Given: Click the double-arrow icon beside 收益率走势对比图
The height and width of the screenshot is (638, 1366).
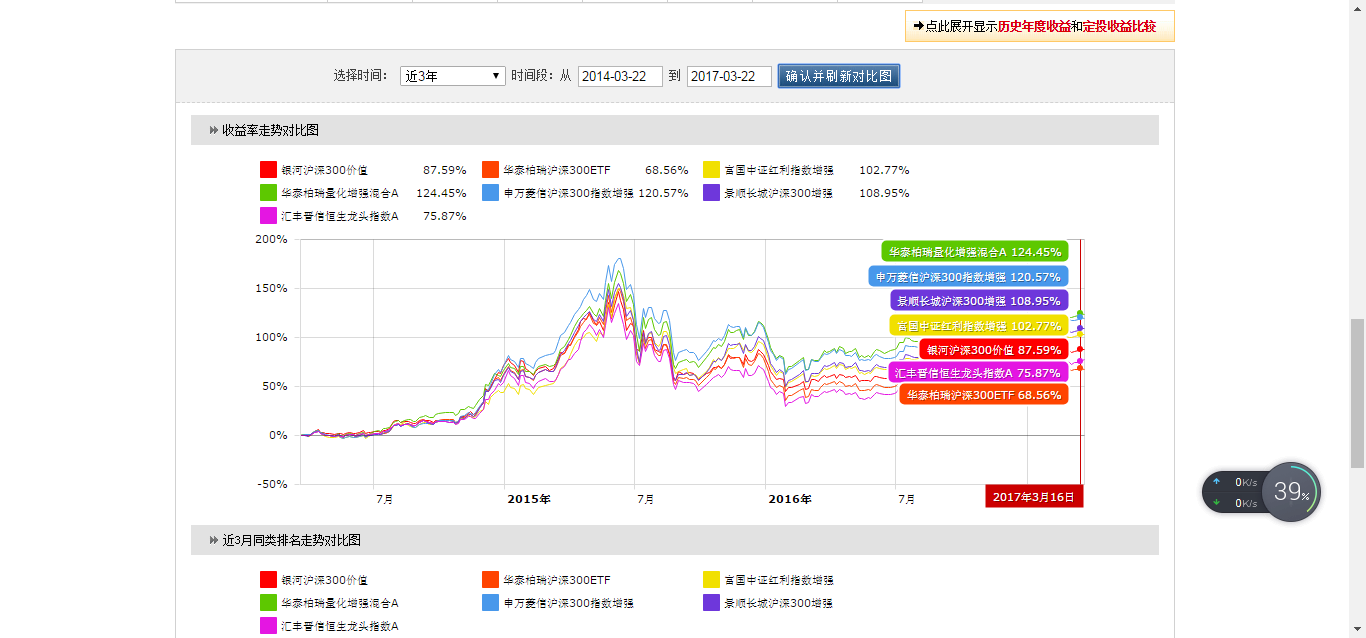Looking at the screenshot, I should 212,129.
